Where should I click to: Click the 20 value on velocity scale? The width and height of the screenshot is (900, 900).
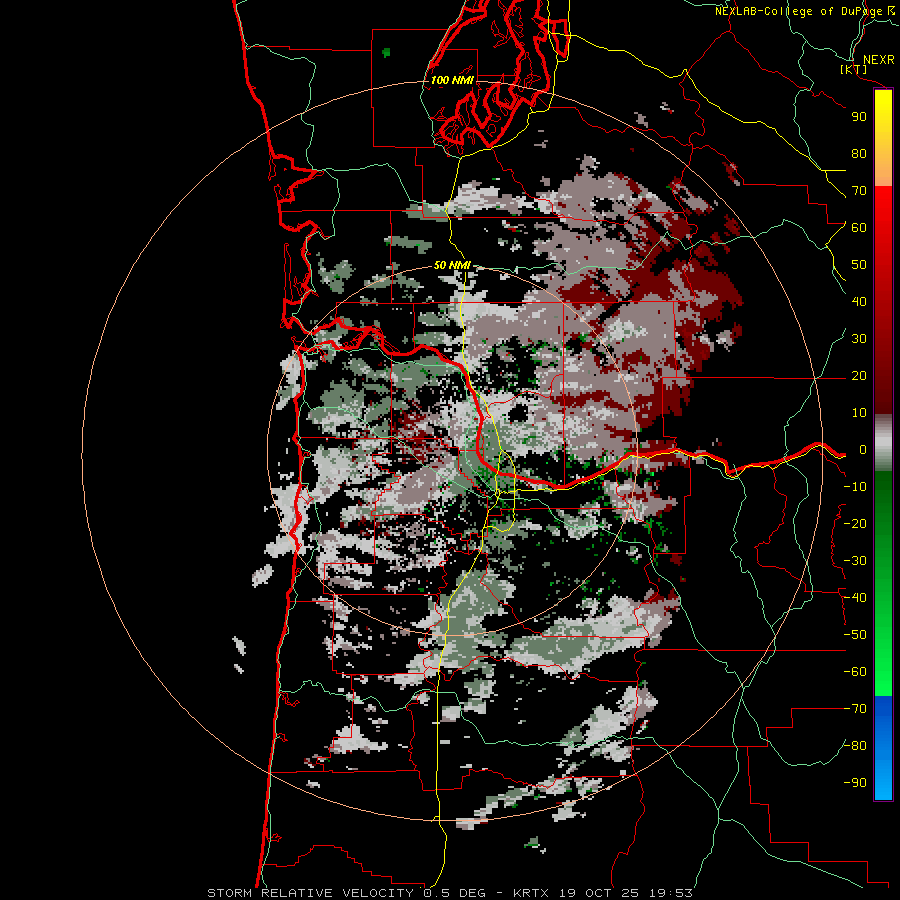pos(859,376)
